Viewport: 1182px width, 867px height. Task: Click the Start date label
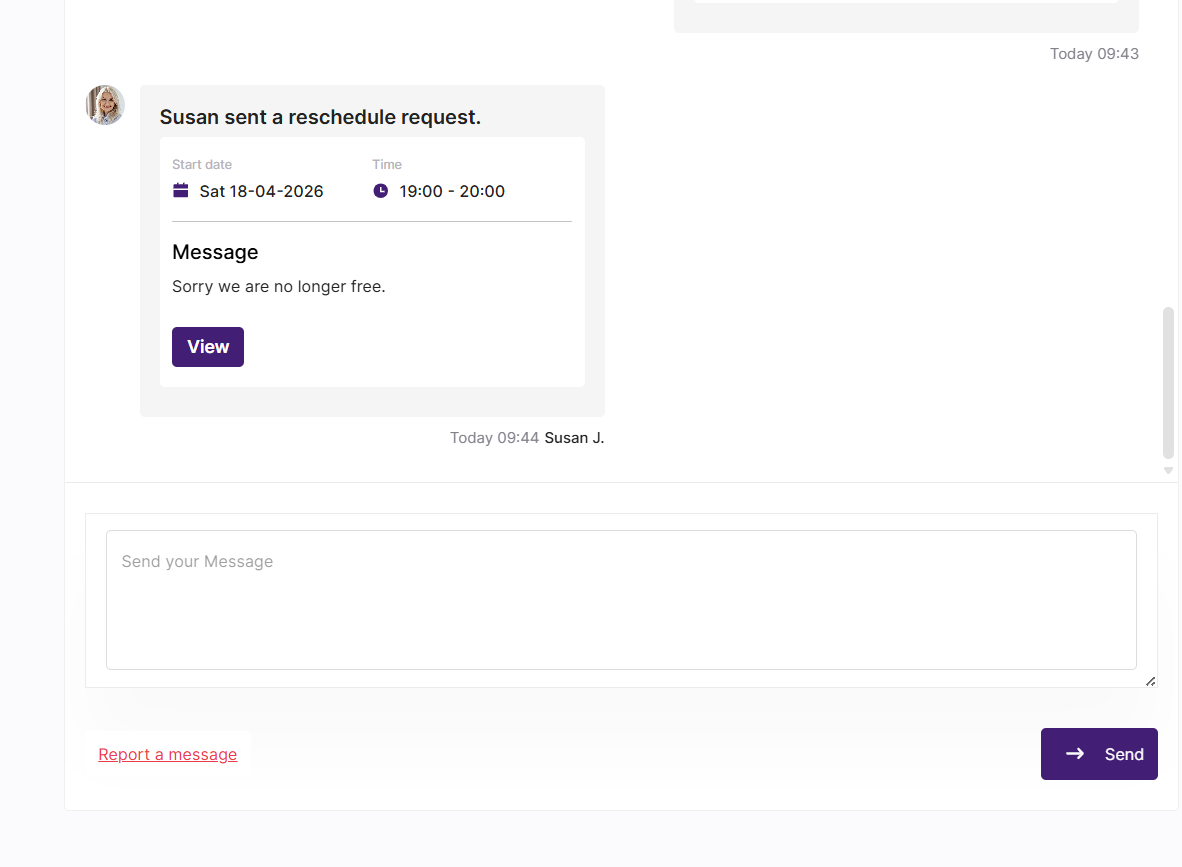(202, 165)
